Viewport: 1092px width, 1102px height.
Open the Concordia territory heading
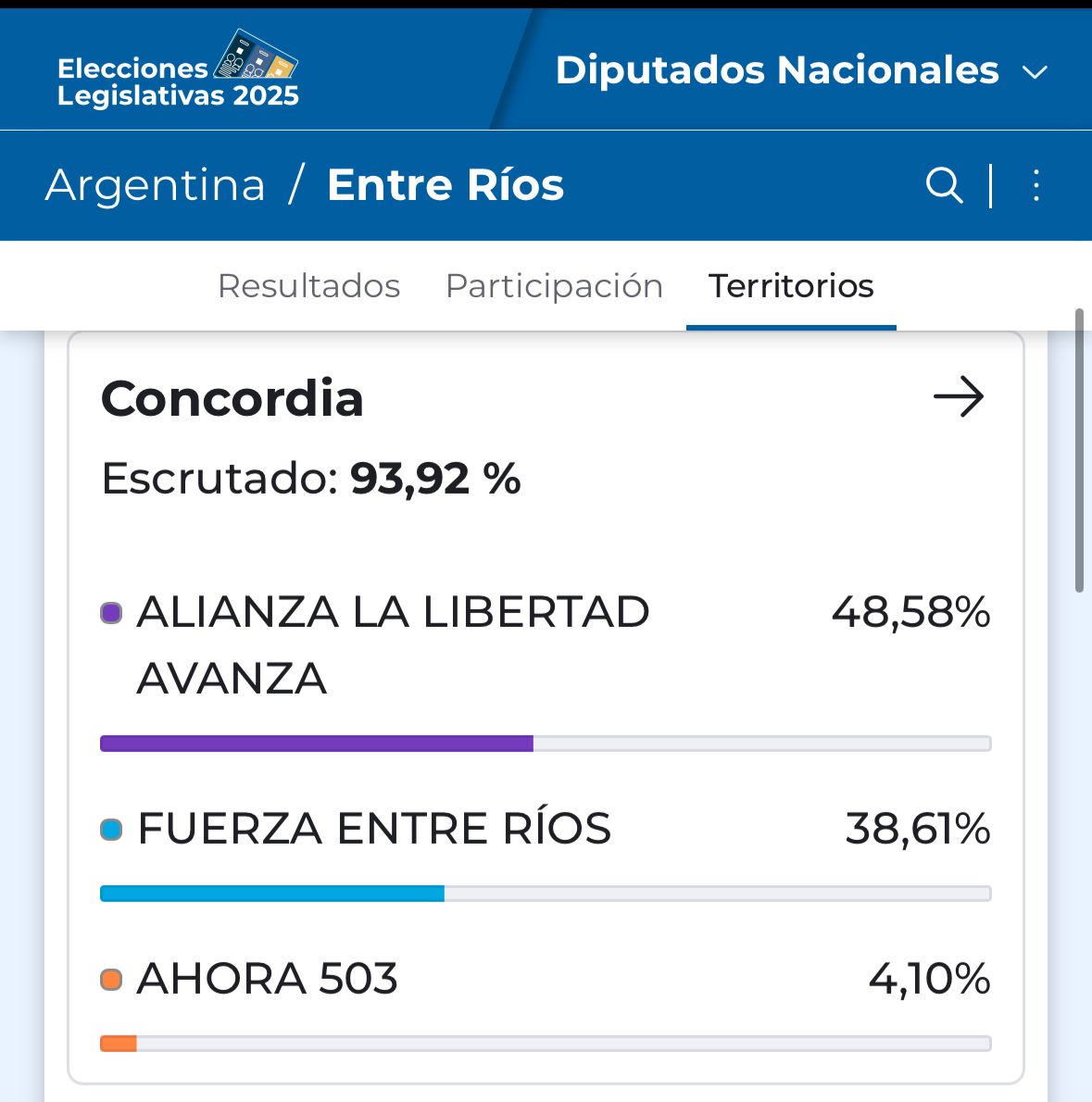point(232,399)
